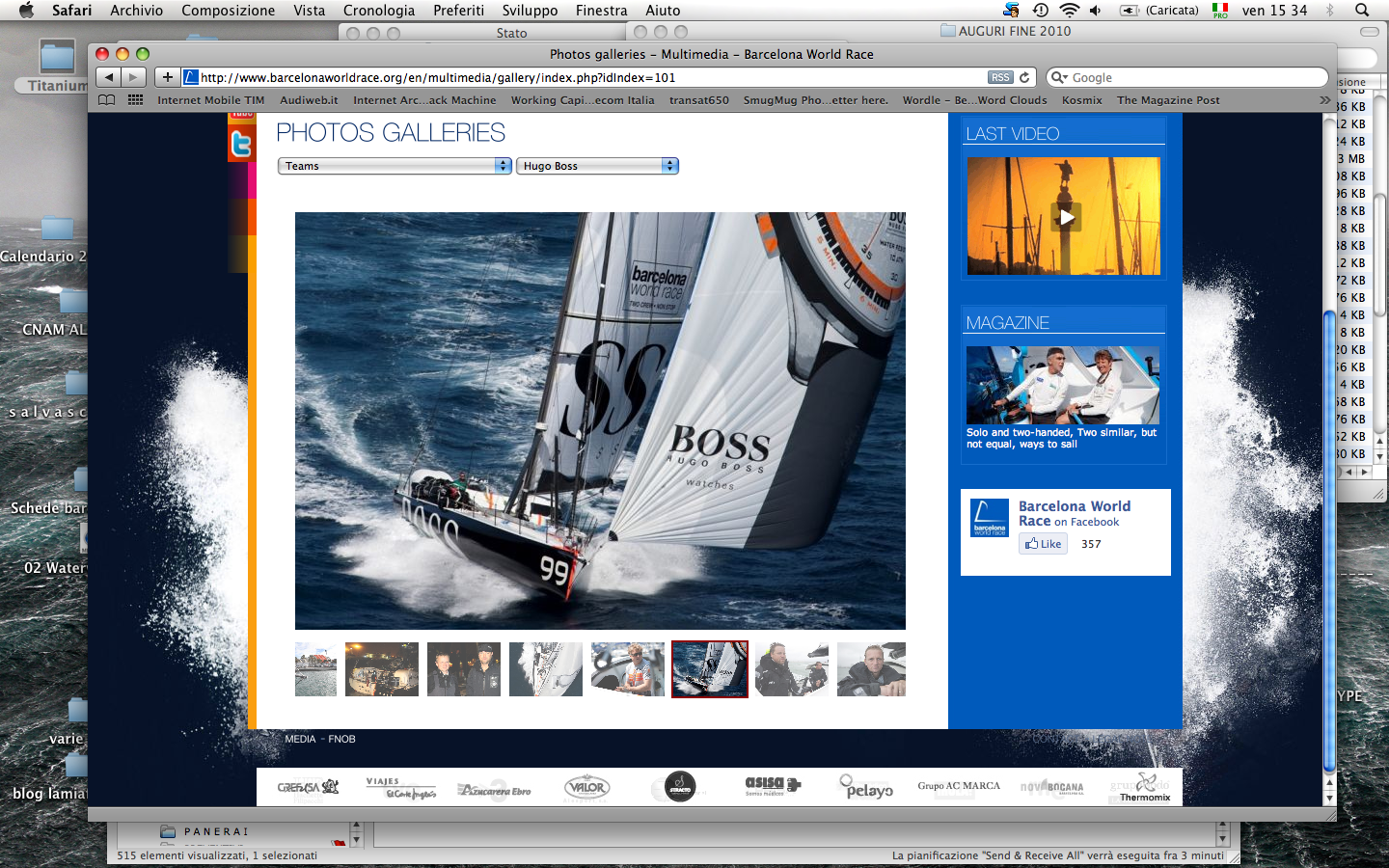Select the sailor on deck thumbnail
The height and width of the screenshot is (868, 1389).
[x=628, y=669]
